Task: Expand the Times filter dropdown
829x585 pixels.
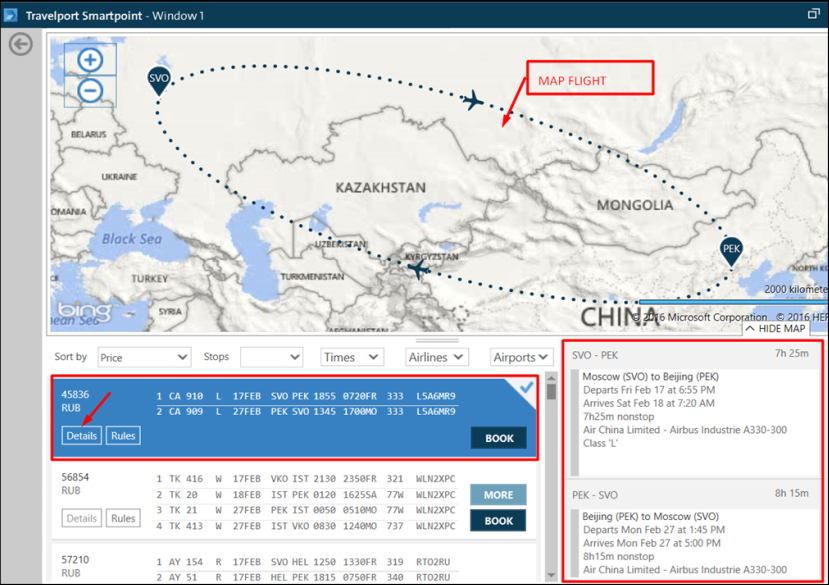Action: tap(352, 358)
